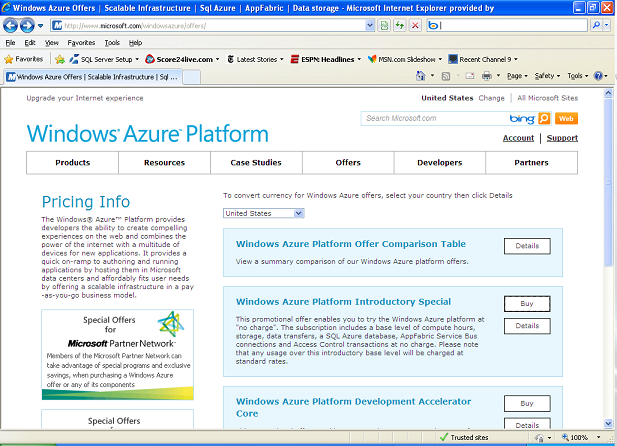
Task: Open the Offers navigation tab
Action: click(x=348, y=163)
